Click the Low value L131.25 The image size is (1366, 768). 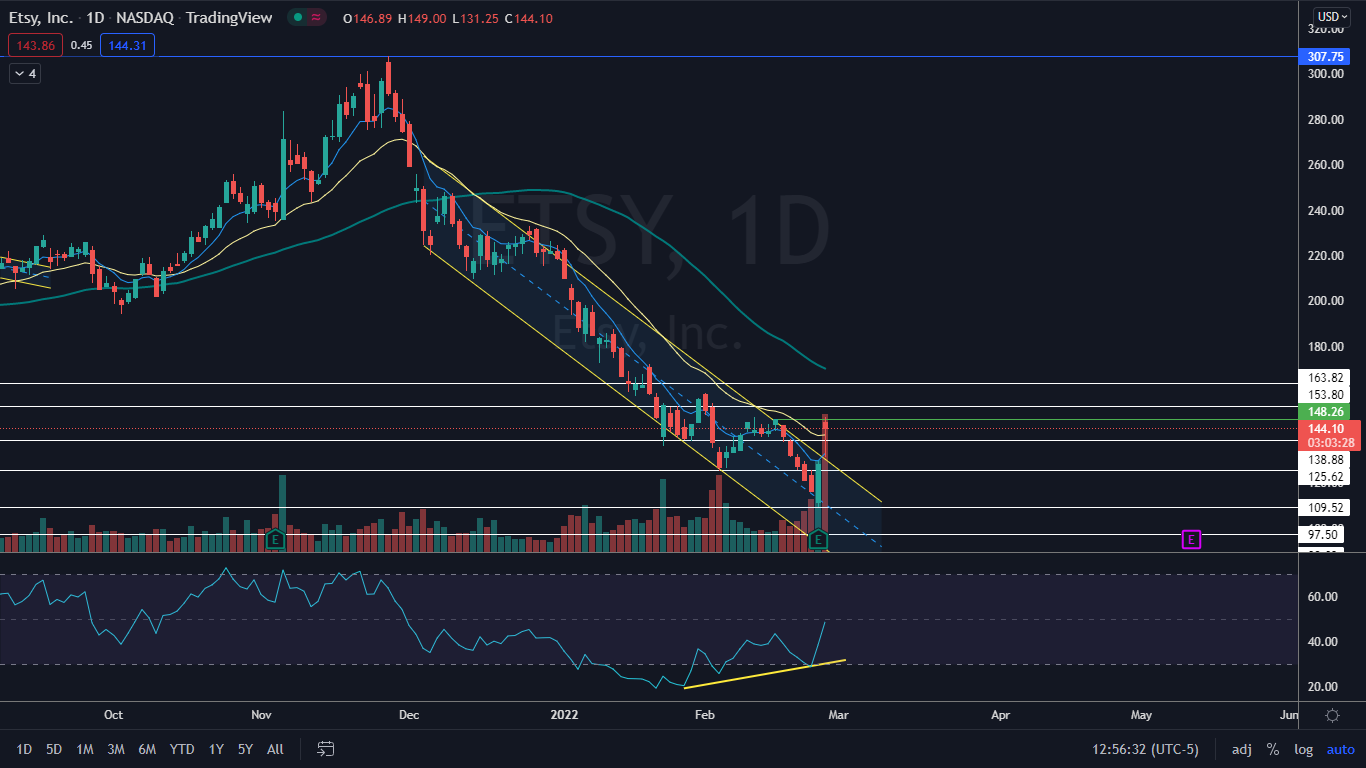point(476,18)
